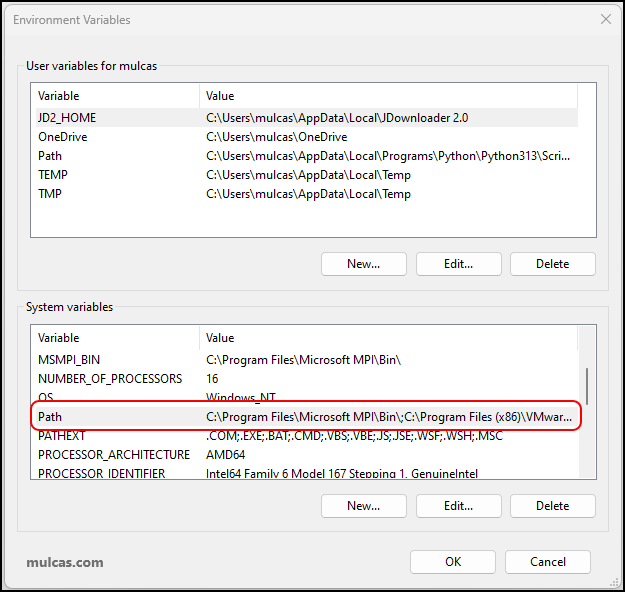Select the user Path variable row
Screen dimensions: 625x592
(50, 156)
